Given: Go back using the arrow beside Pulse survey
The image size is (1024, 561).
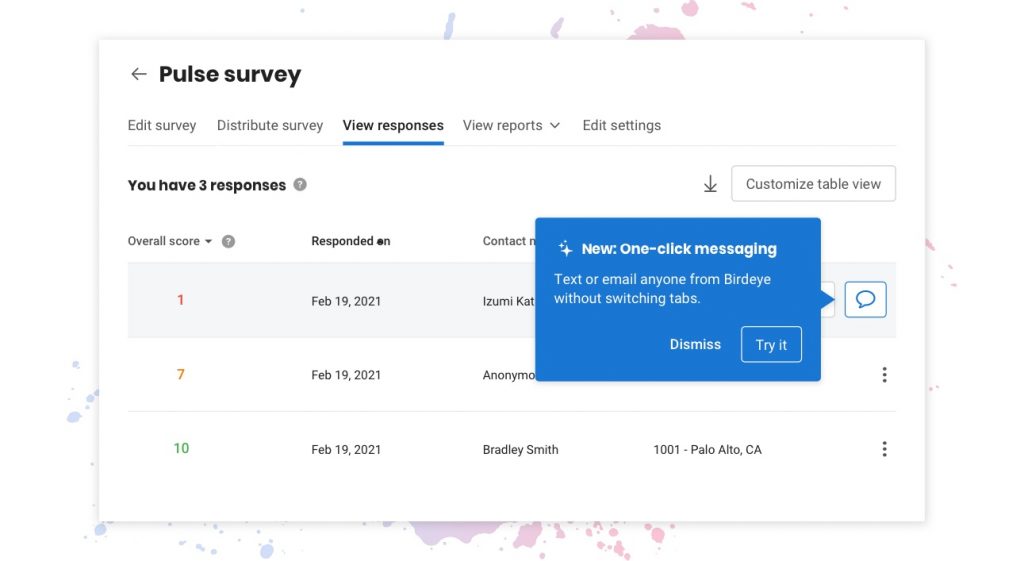Looking at the screenshot, I should click(x=138, y=74).
